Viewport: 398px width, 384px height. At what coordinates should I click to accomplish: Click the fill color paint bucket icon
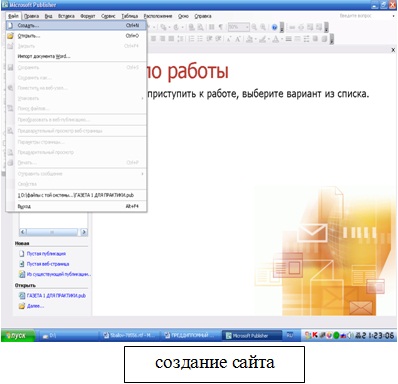249,39
